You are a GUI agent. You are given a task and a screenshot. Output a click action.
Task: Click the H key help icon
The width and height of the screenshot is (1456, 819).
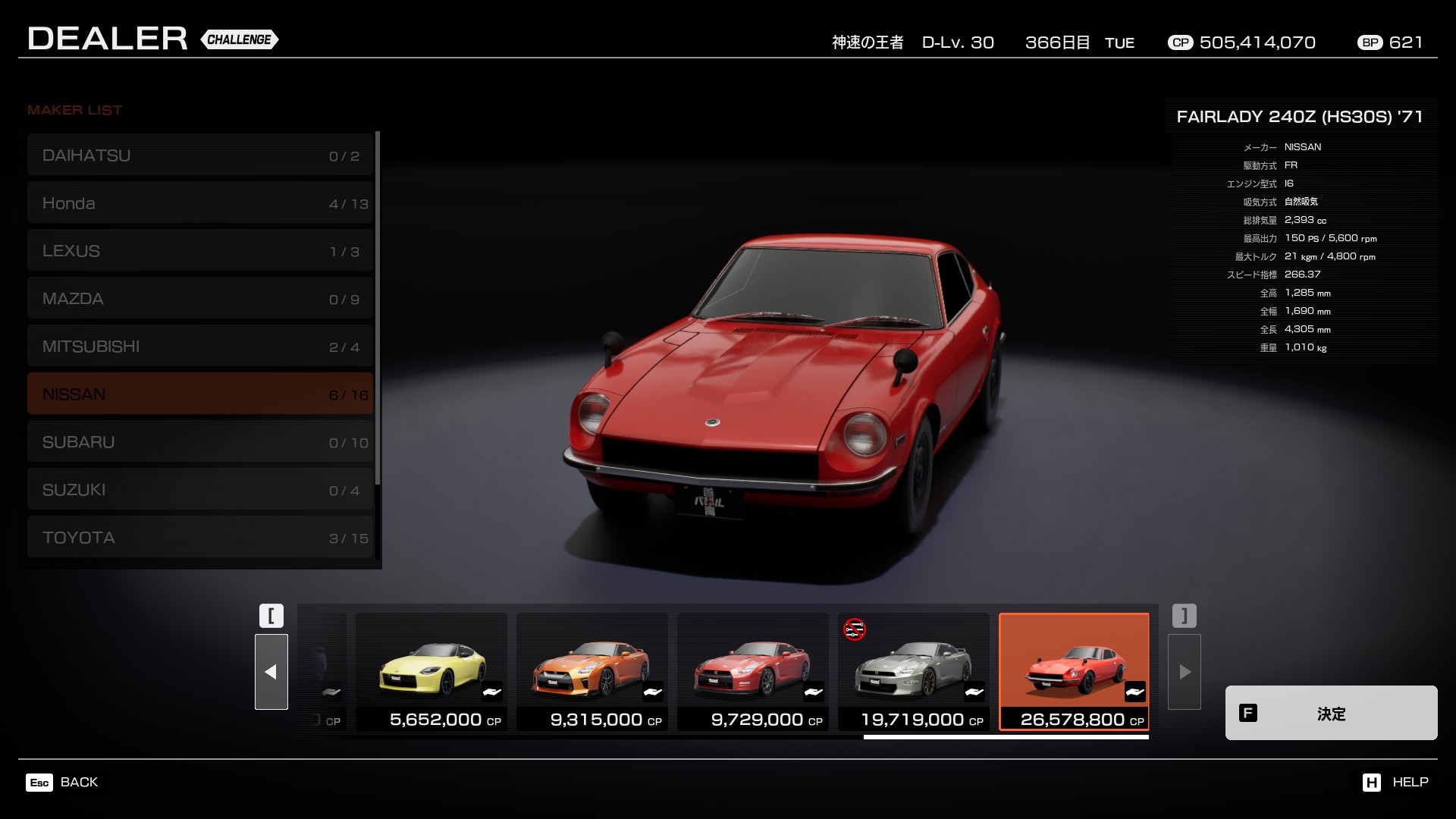click(x=1371, y=783)
